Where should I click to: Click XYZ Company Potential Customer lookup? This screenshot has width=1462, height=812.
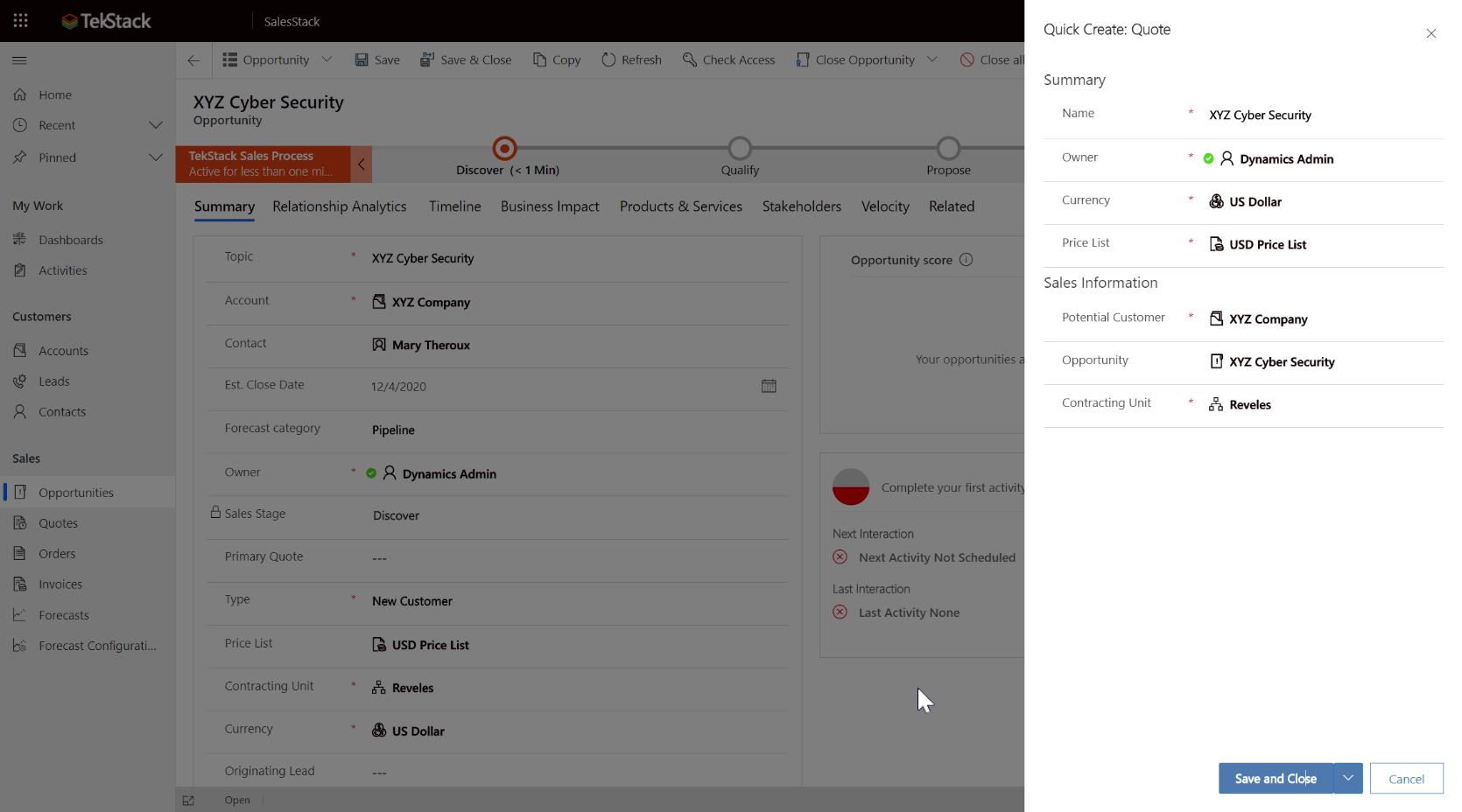tap(1268, 319)
